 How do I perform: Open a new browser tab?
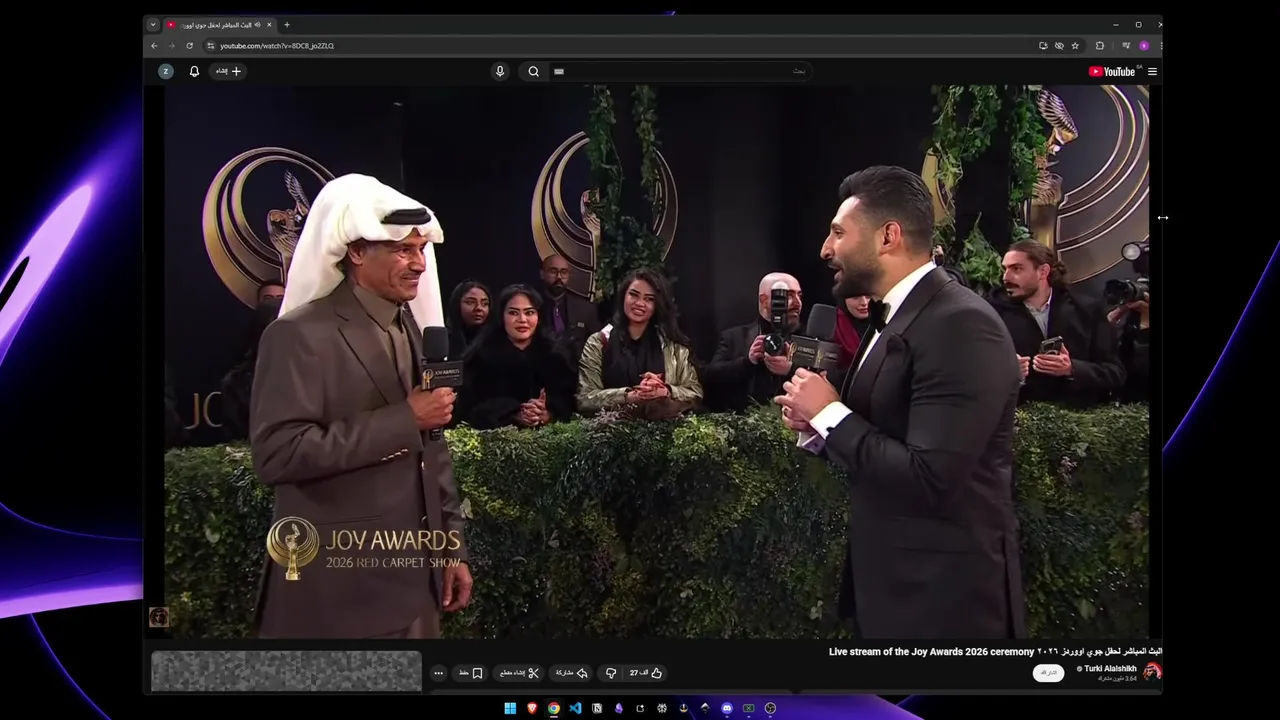[x=287, y=24]
